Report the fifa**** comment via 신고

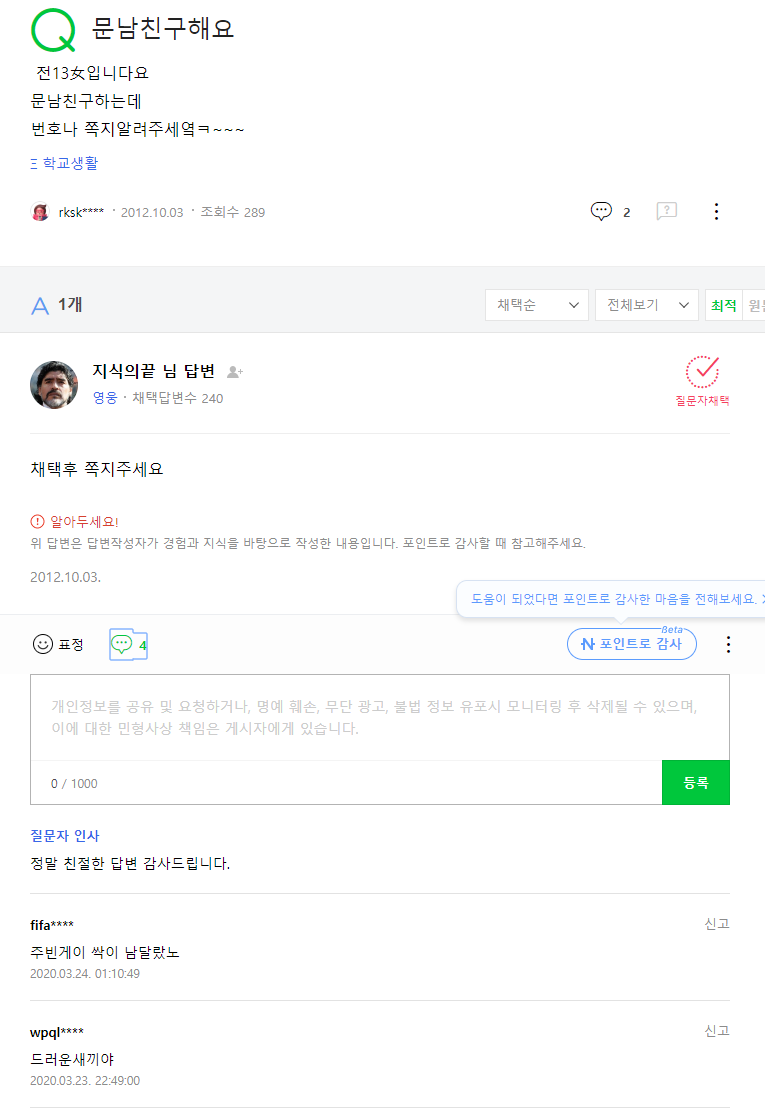tap(716, 924)
